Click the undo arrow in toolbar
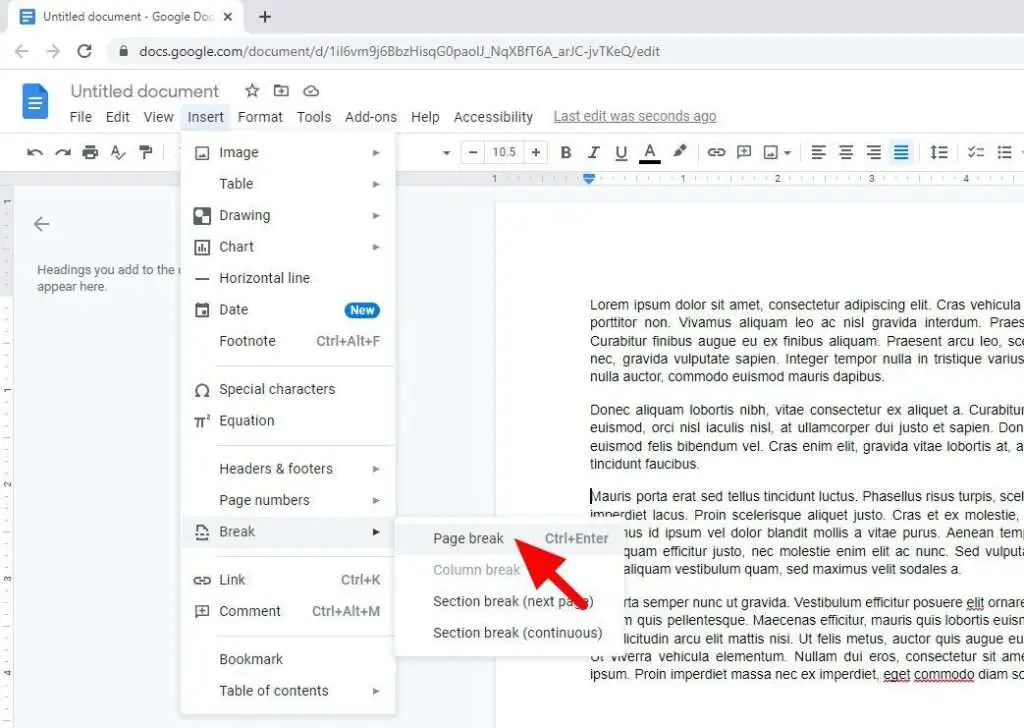1024x728 pixels. tap(35, 153)
